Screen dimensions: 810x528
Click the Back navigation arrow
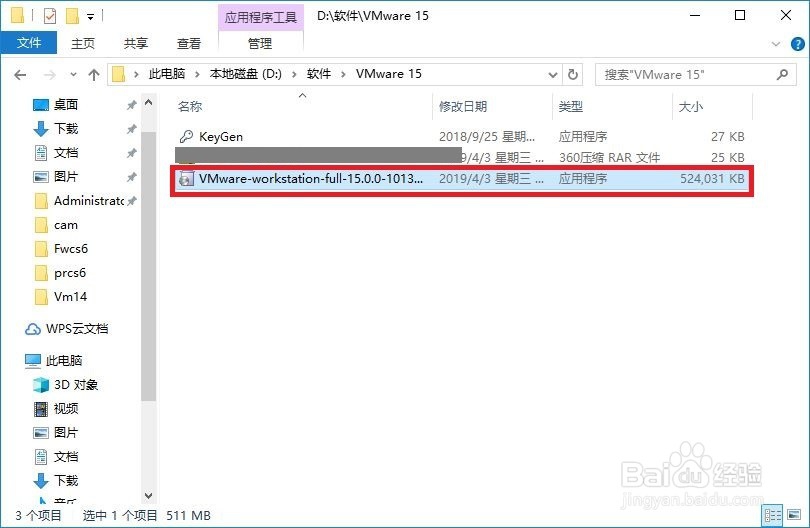(20, 75)
